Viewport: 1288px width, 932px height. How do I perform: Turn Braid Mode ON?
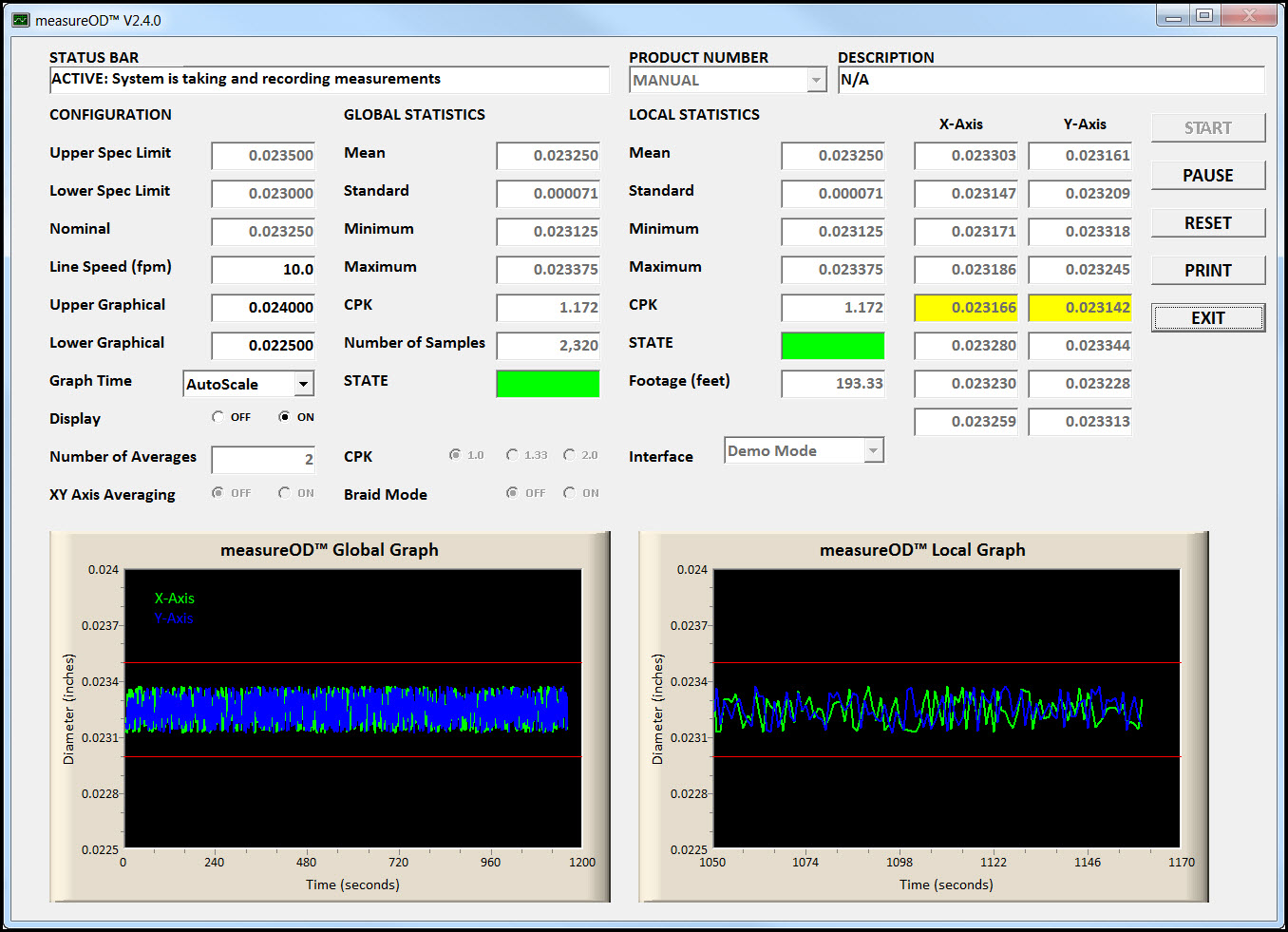[569, 493]
